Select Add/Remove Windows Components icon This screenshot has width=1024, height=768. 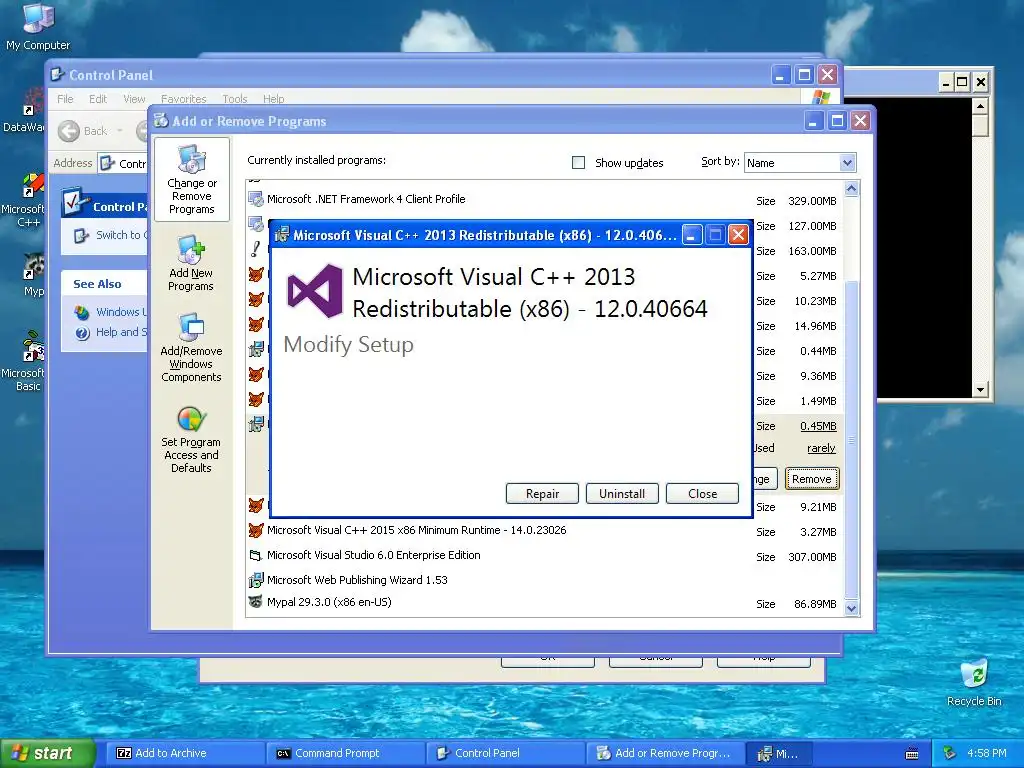coord(191,347)
